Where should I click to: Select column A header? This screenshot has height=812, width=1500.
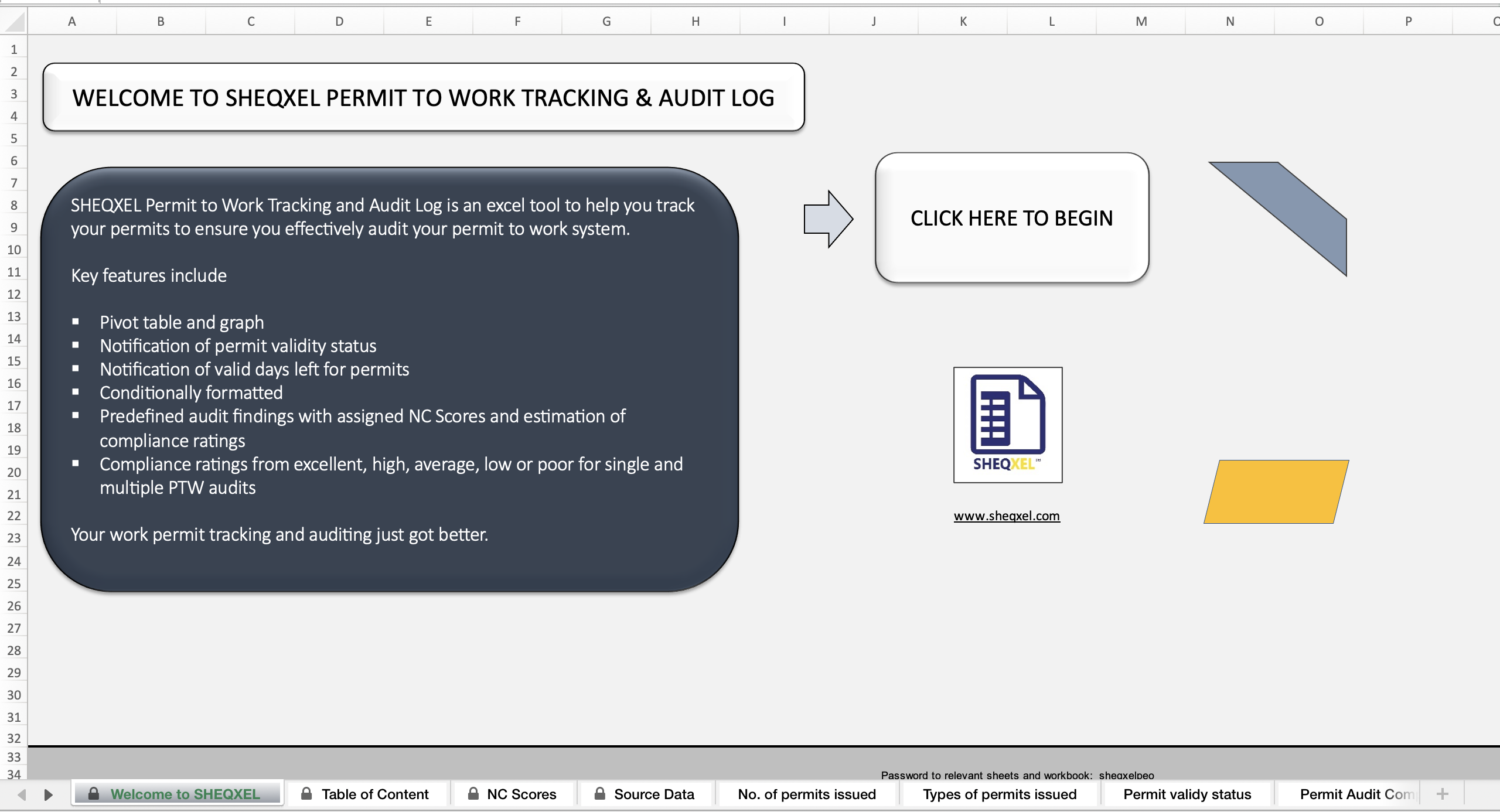point(72,22)
